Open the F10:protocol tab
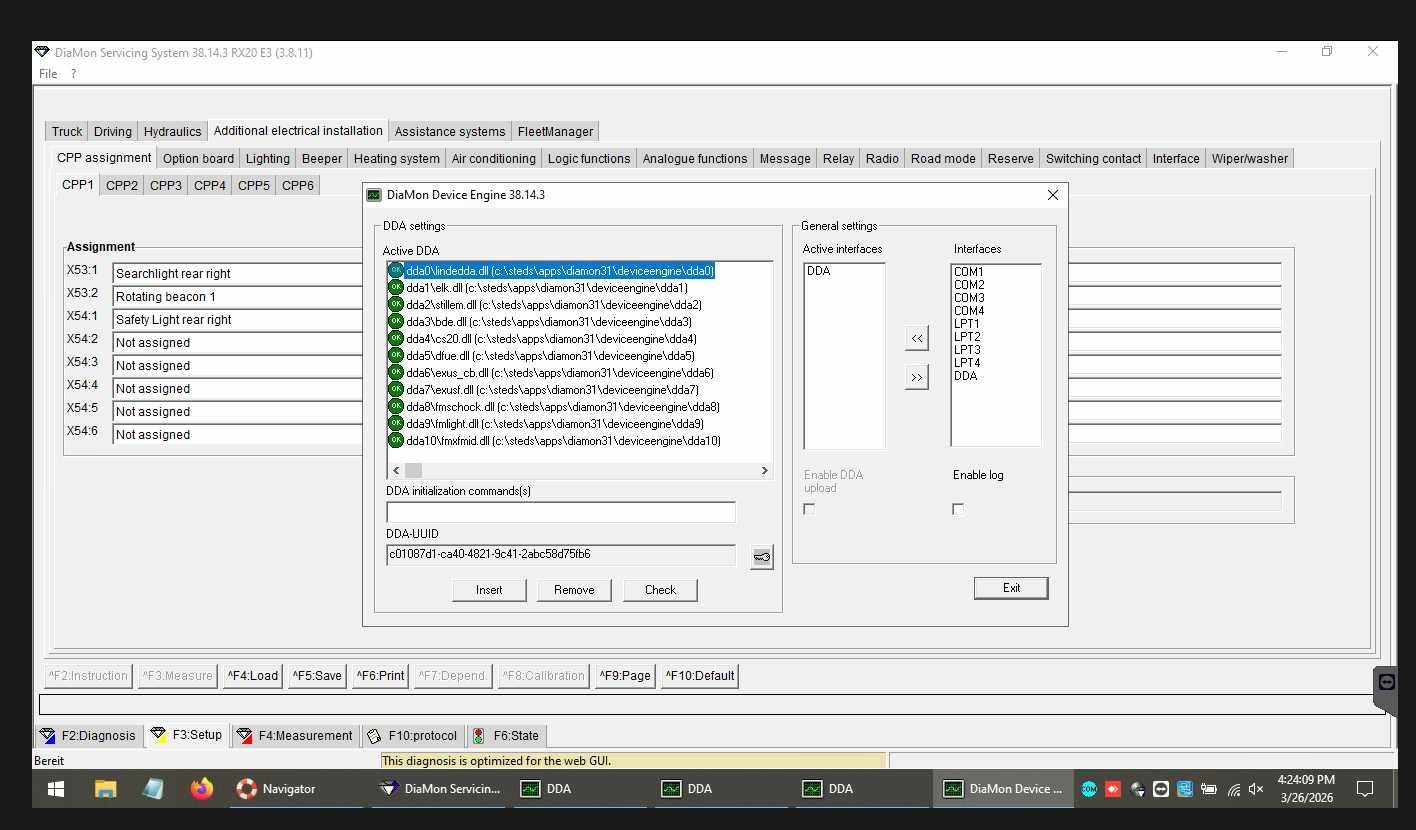This screenshot has width=1416, height=830. click(x=412, y=735)
